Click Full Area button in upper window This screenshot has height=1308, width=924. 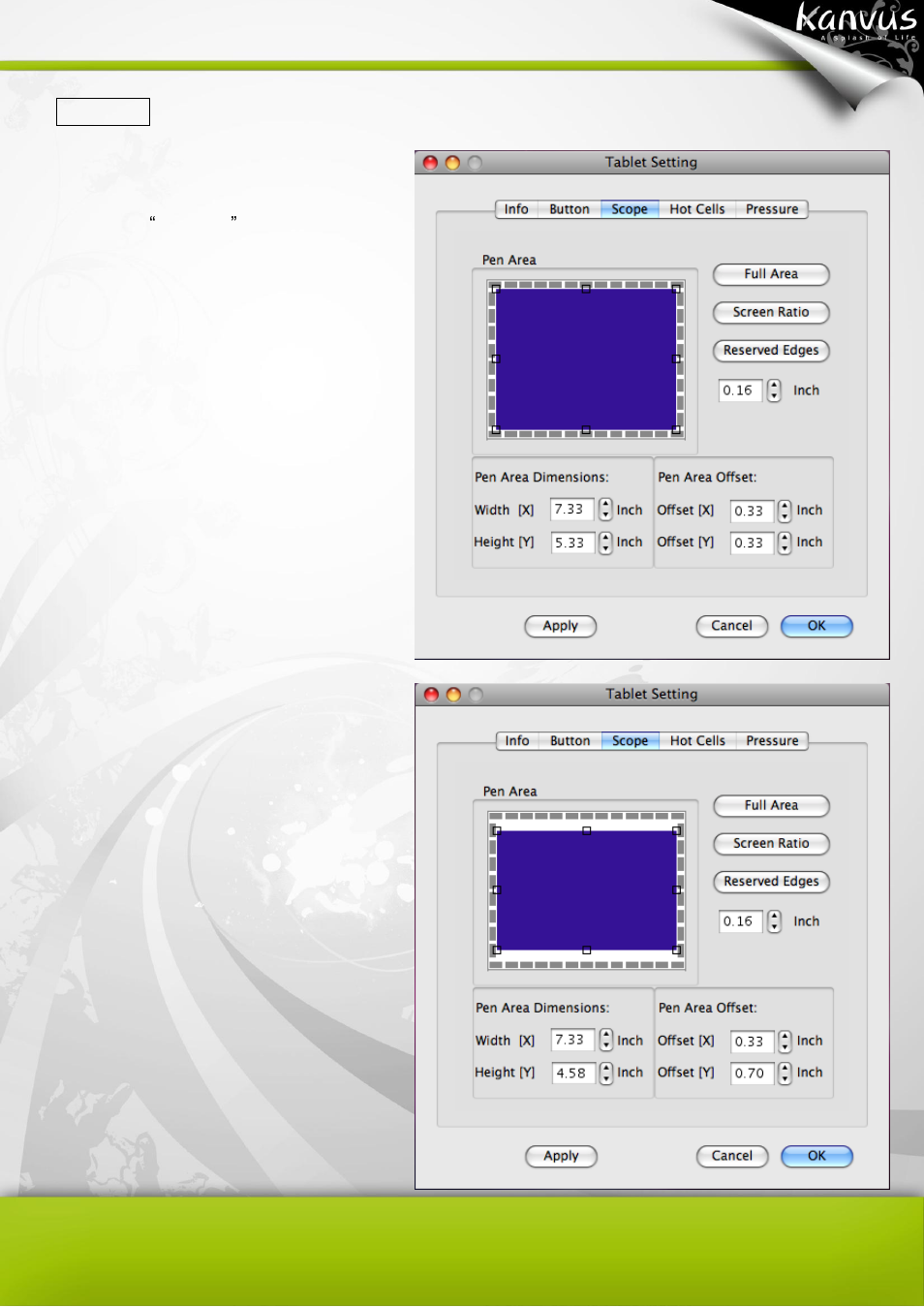coord(771,274)
